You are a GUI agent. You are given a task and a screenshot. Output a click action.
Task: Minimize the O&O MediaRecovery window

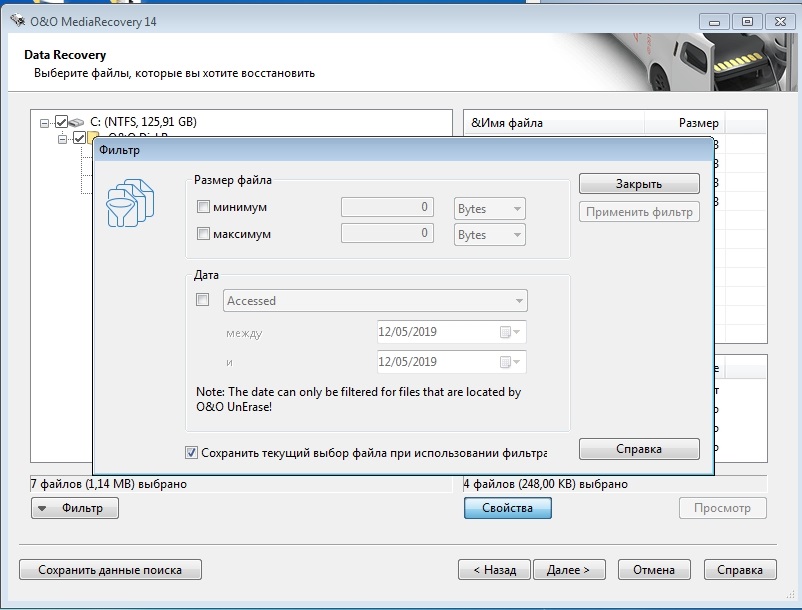[715, 21]
